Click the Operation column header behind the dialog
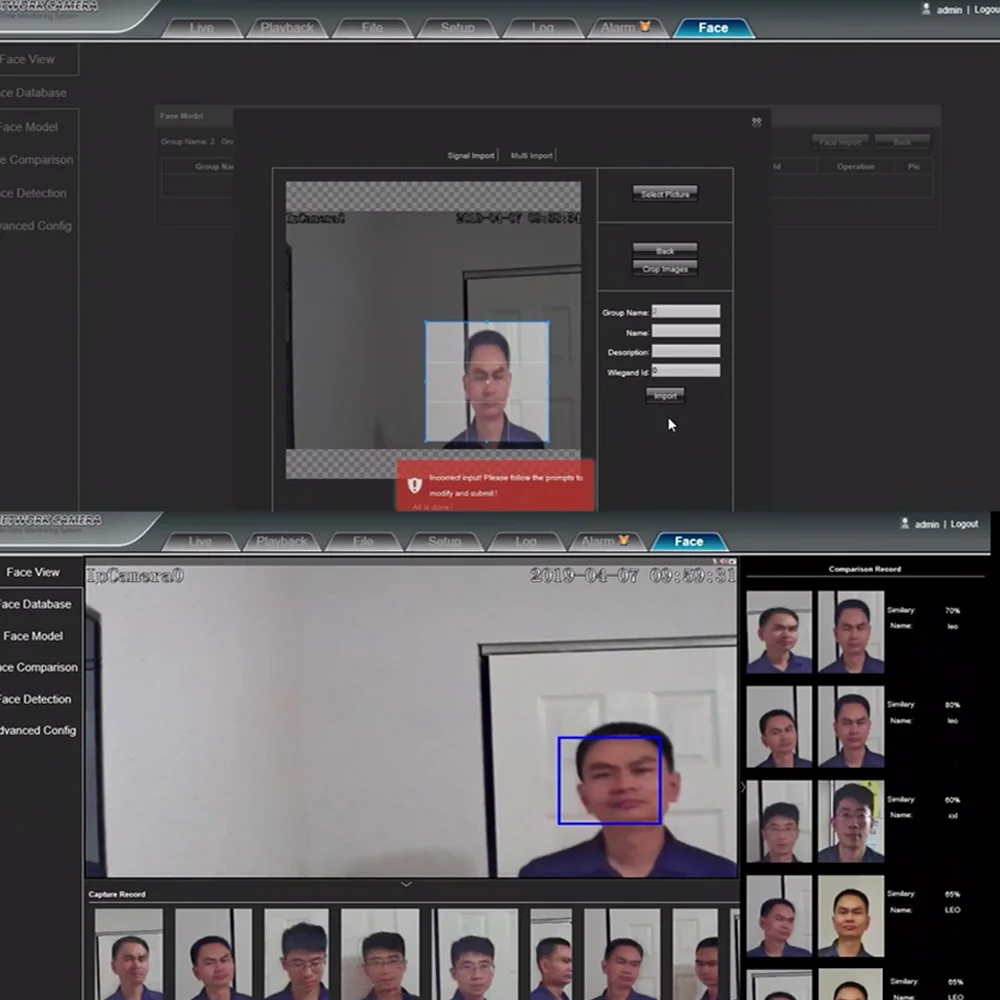1000x1000 pixels. point(855,166)
